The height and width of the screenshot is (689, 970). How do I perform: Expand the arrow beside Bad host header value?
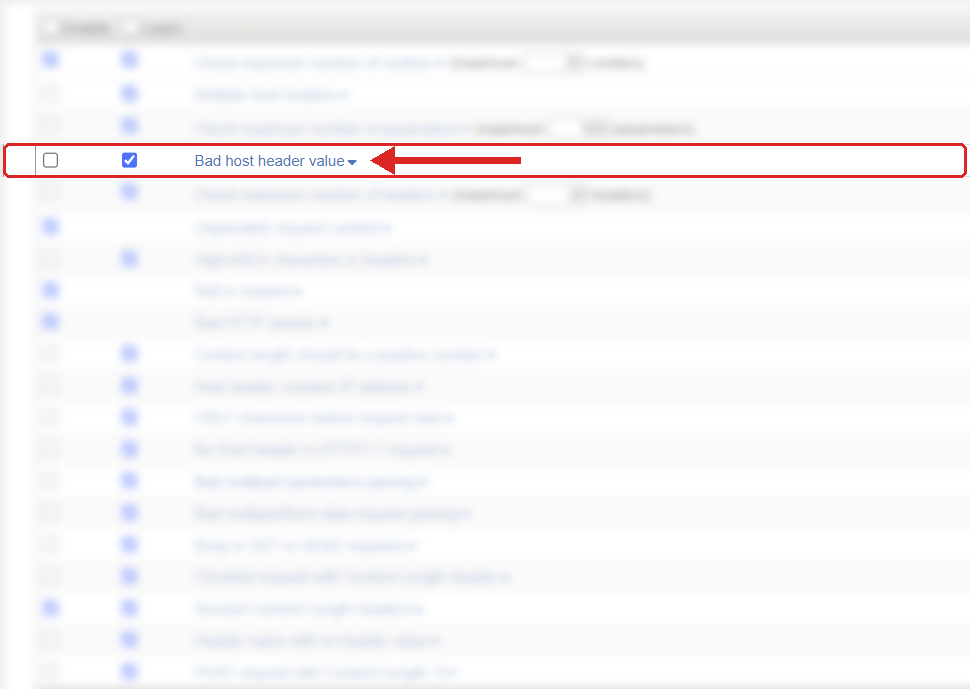pos(352,162)
